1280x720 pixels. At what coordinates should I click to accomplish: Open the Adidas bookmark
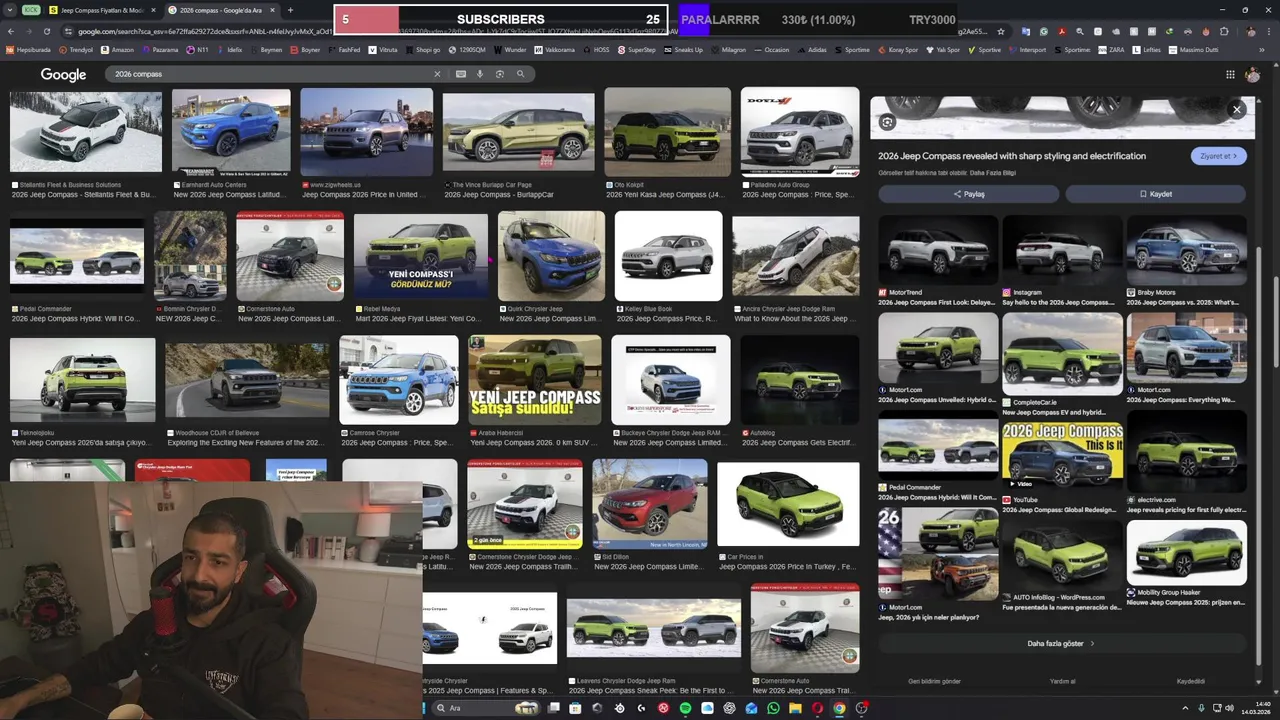click(x=812, y=49)
